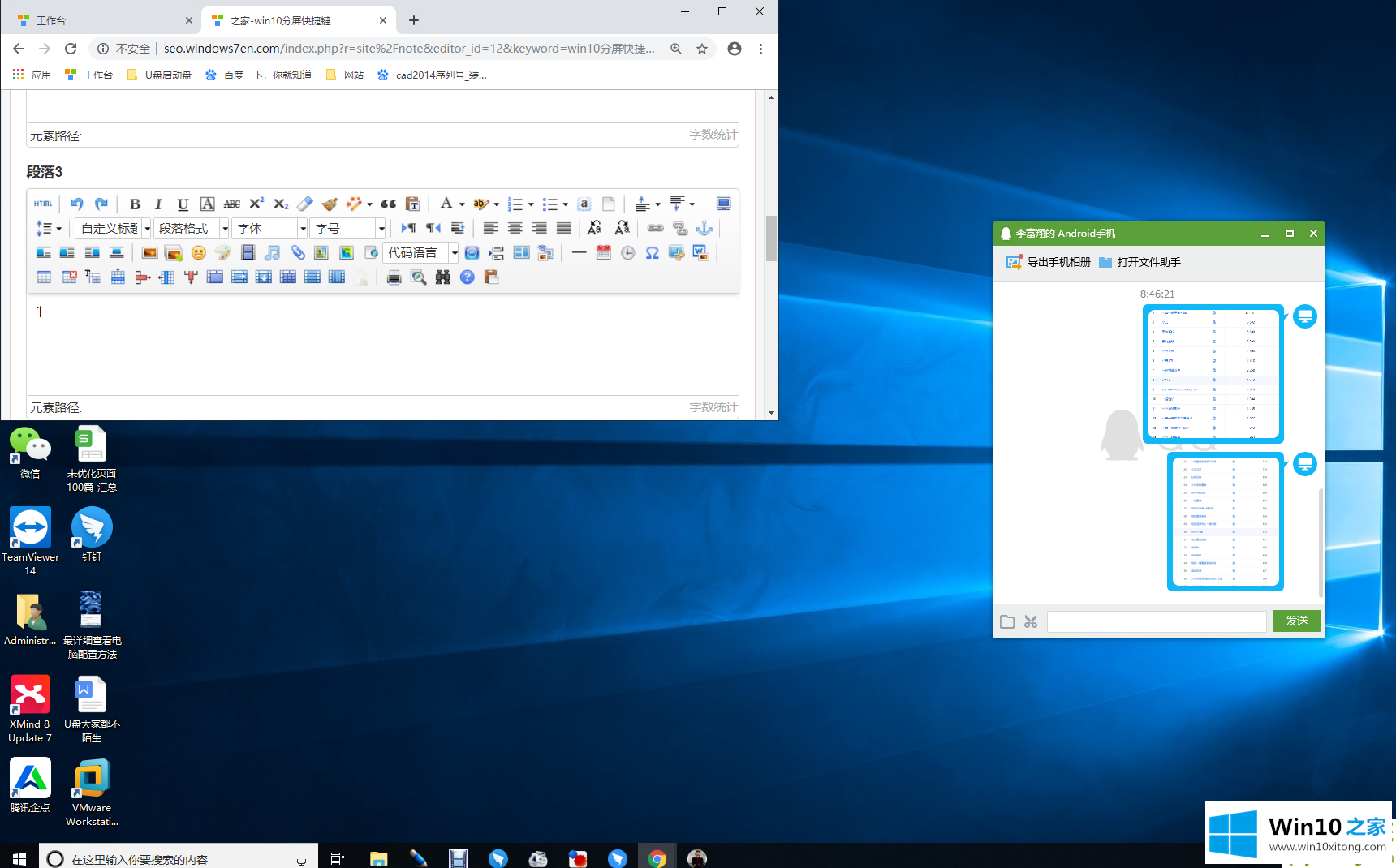Click 字数统计 in paragraph 3 editor

pyautogui.click(x=713, y=406)
